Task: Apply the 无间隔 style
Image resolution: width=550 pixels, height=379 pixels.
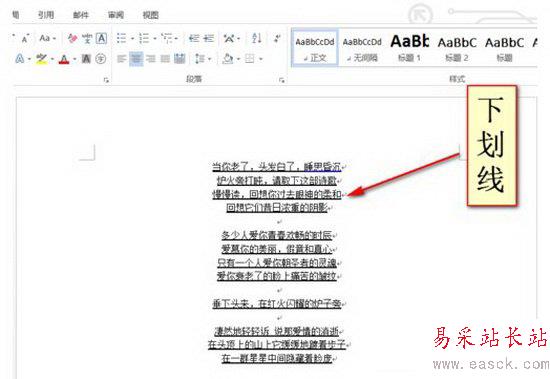Action: 362,48
